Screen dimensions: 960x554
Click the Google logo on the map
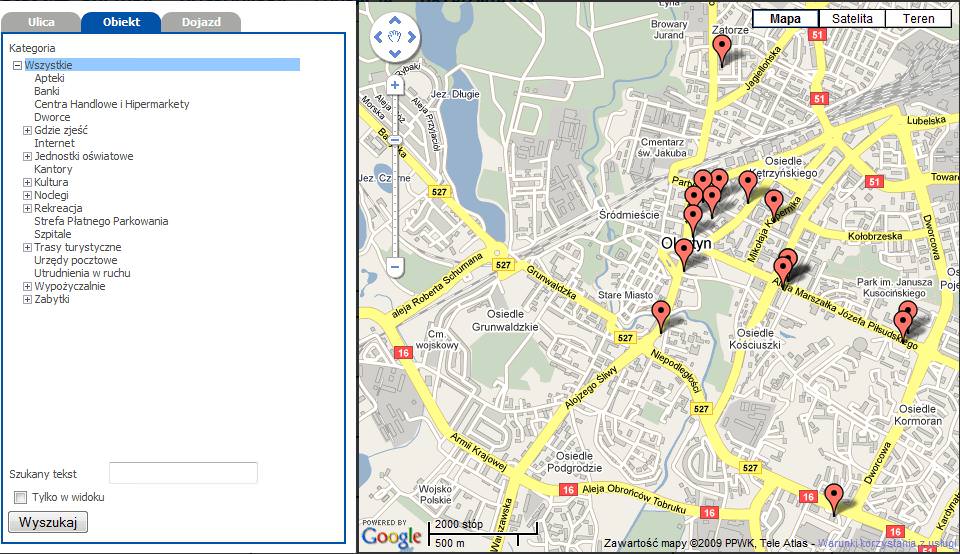point(391,537)
